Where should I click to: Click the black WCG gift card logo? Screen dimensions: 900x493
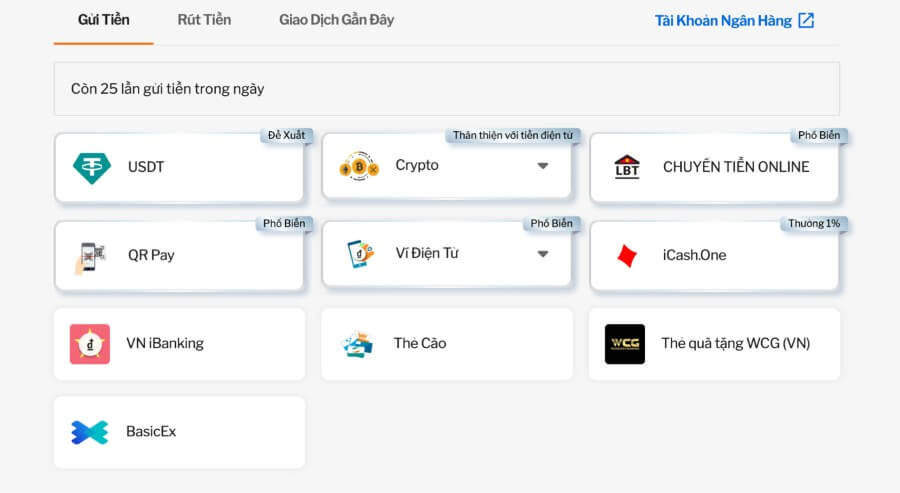[x=625, y=344]
